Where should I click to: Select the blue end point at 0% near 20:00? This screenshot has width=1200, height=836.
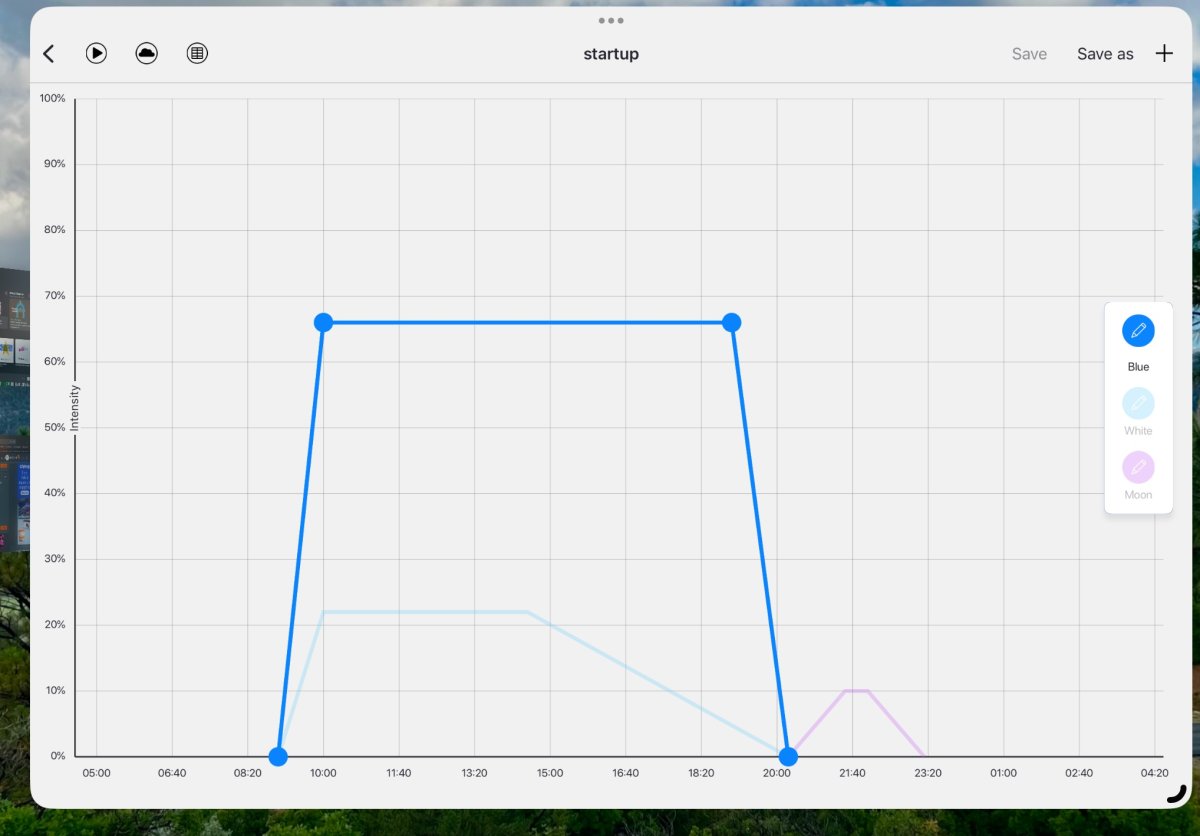coord(788,756)
